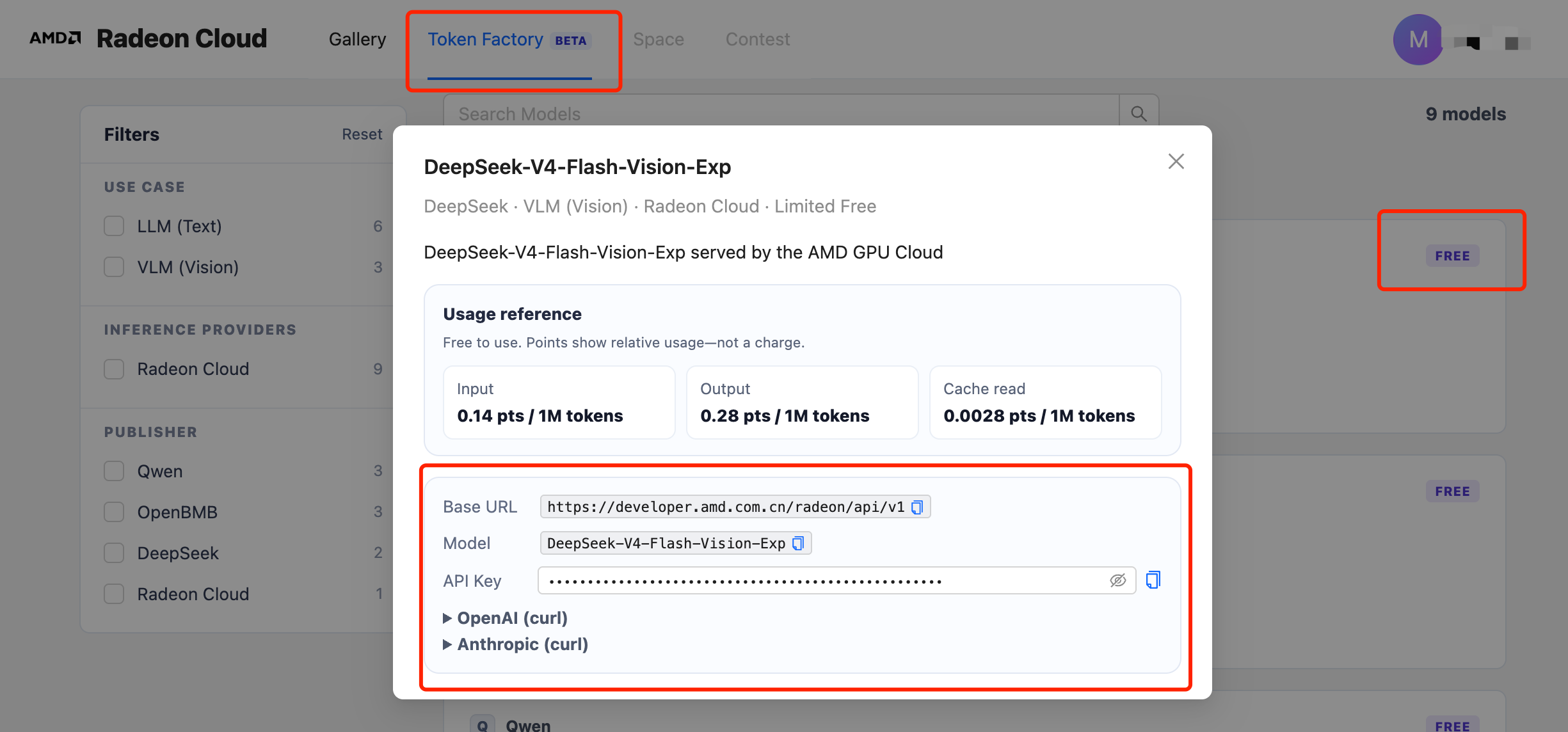Open the Gallery tab
Viewport: 1568px width, 732px height.
pos(357,40)
